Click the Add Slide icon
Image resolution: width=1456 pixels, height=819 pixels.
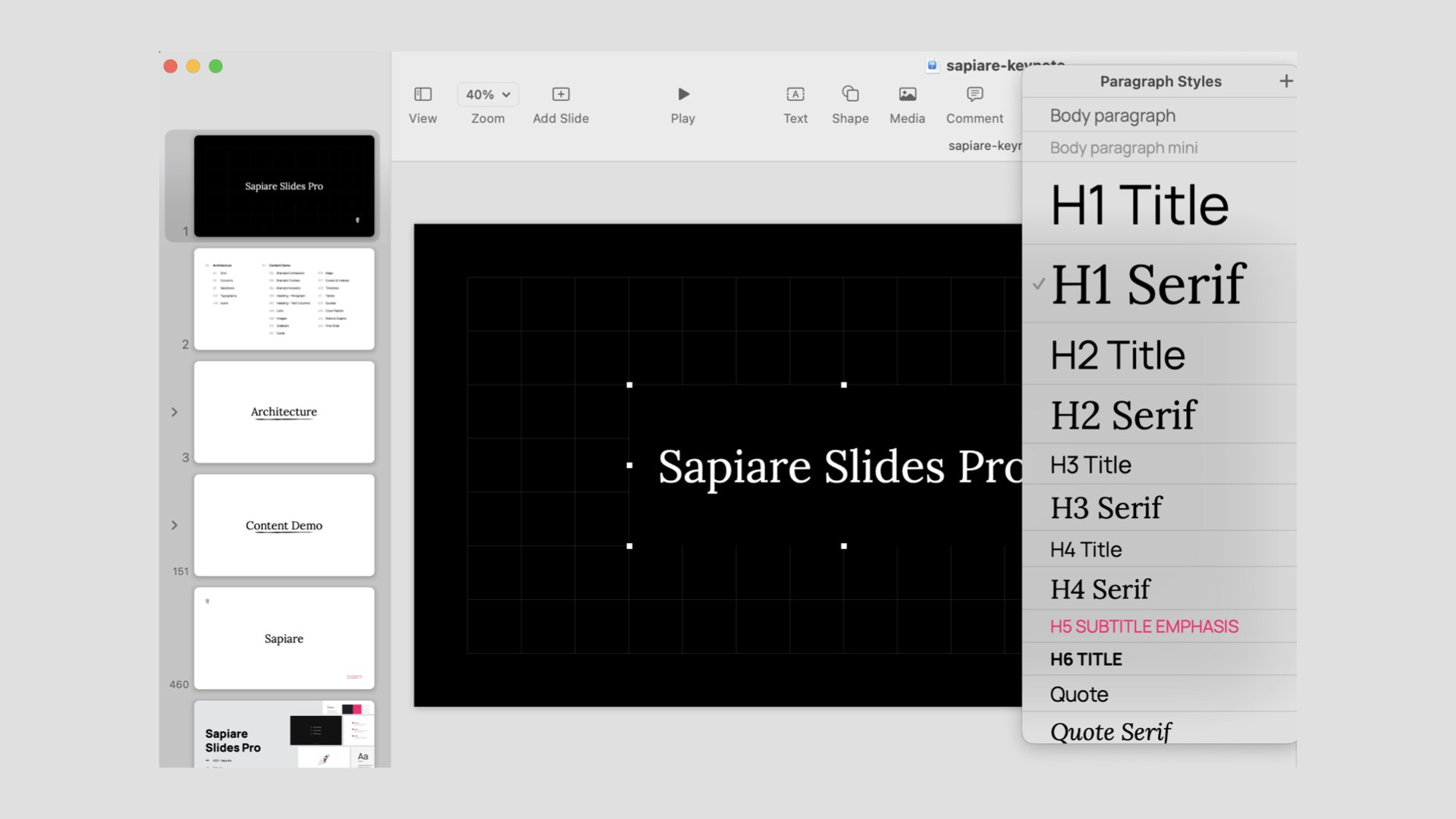tap(560, 94)
